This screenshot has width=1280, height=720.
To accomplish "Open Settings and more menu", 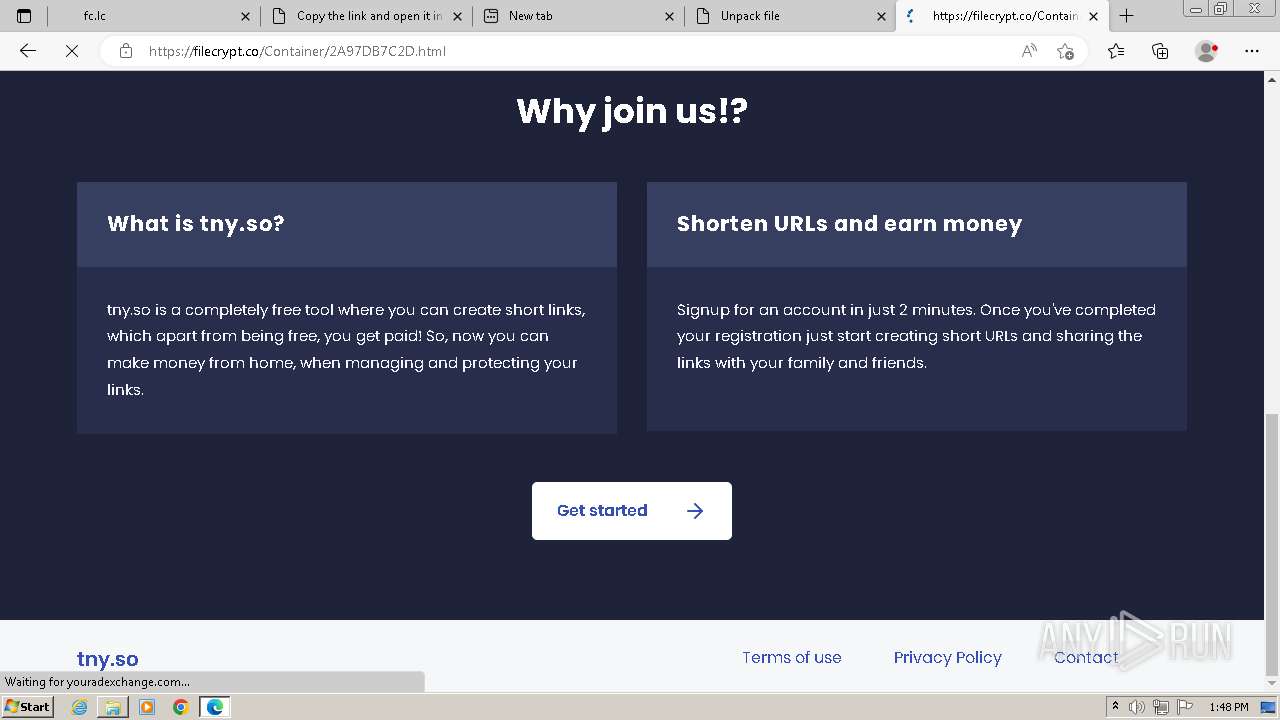I will (x=1252, y=51).
